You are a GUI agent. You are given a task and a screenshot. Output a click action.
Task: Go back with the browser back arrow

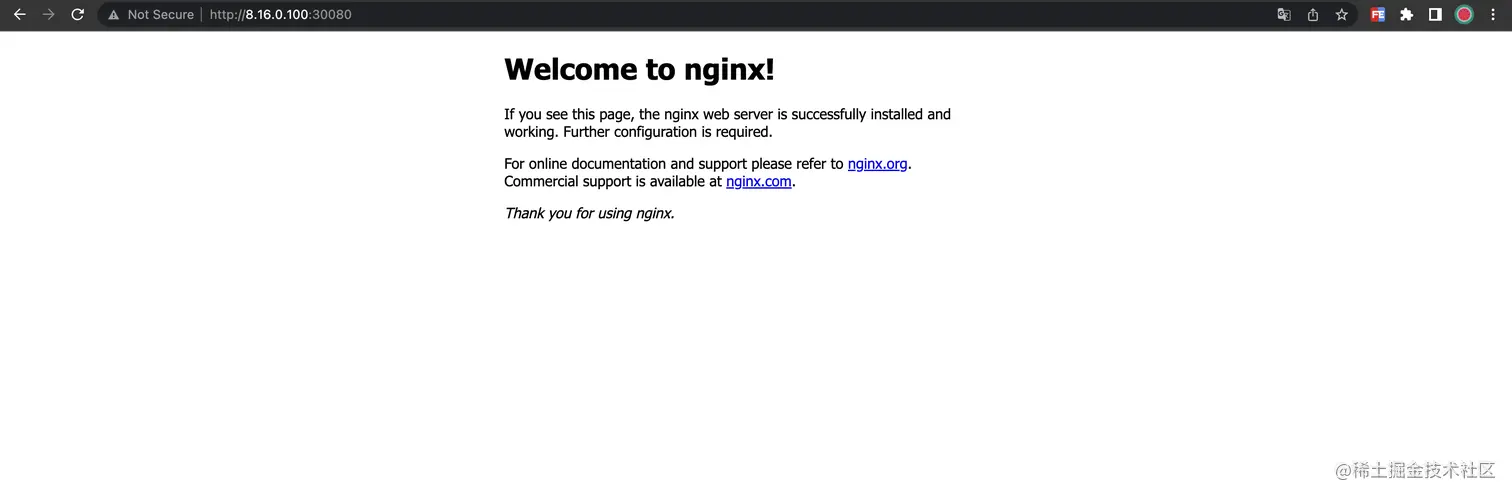pos(19,15)
